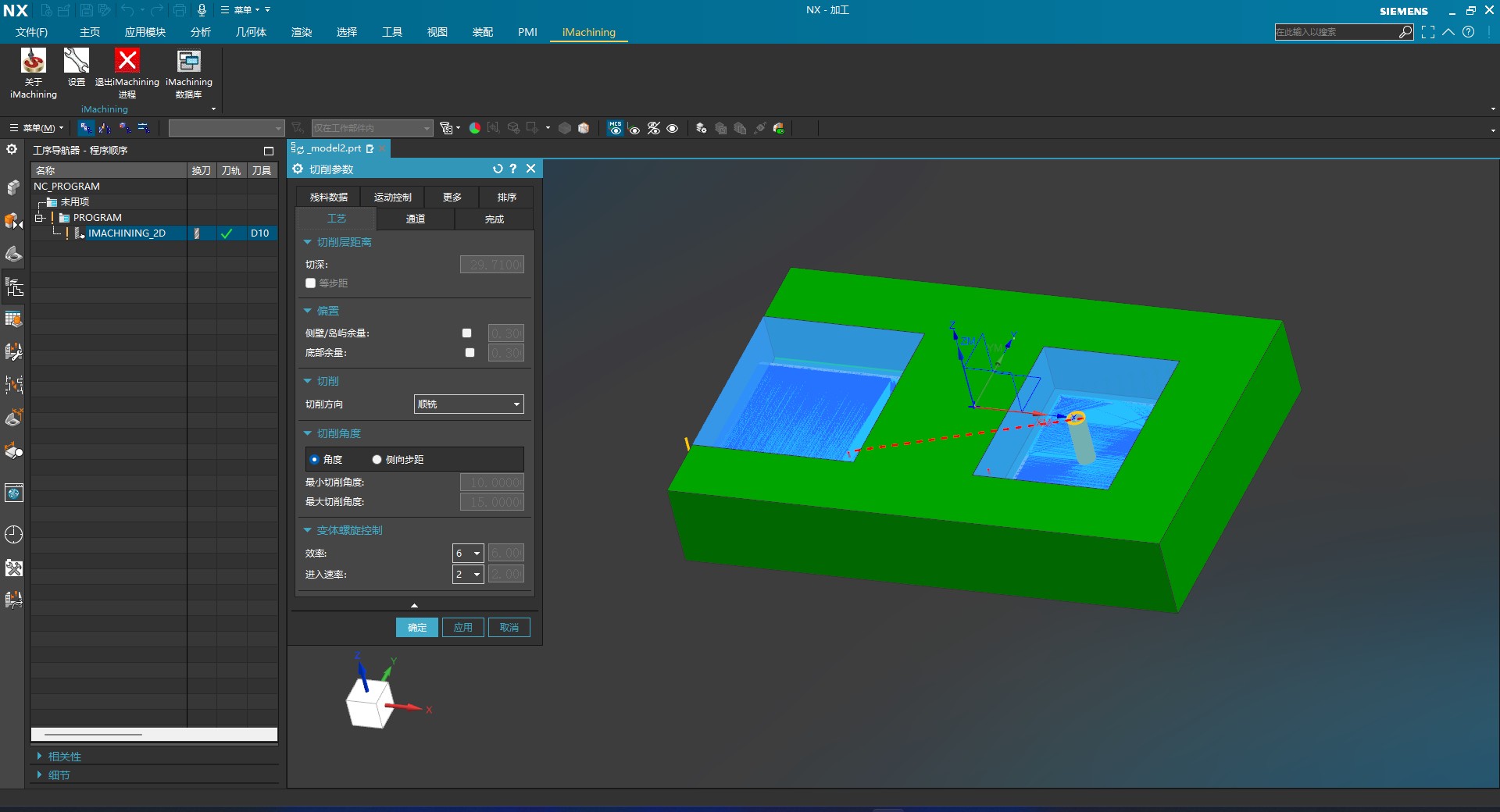Switch to 运动控制 tab

pos(392,198)
